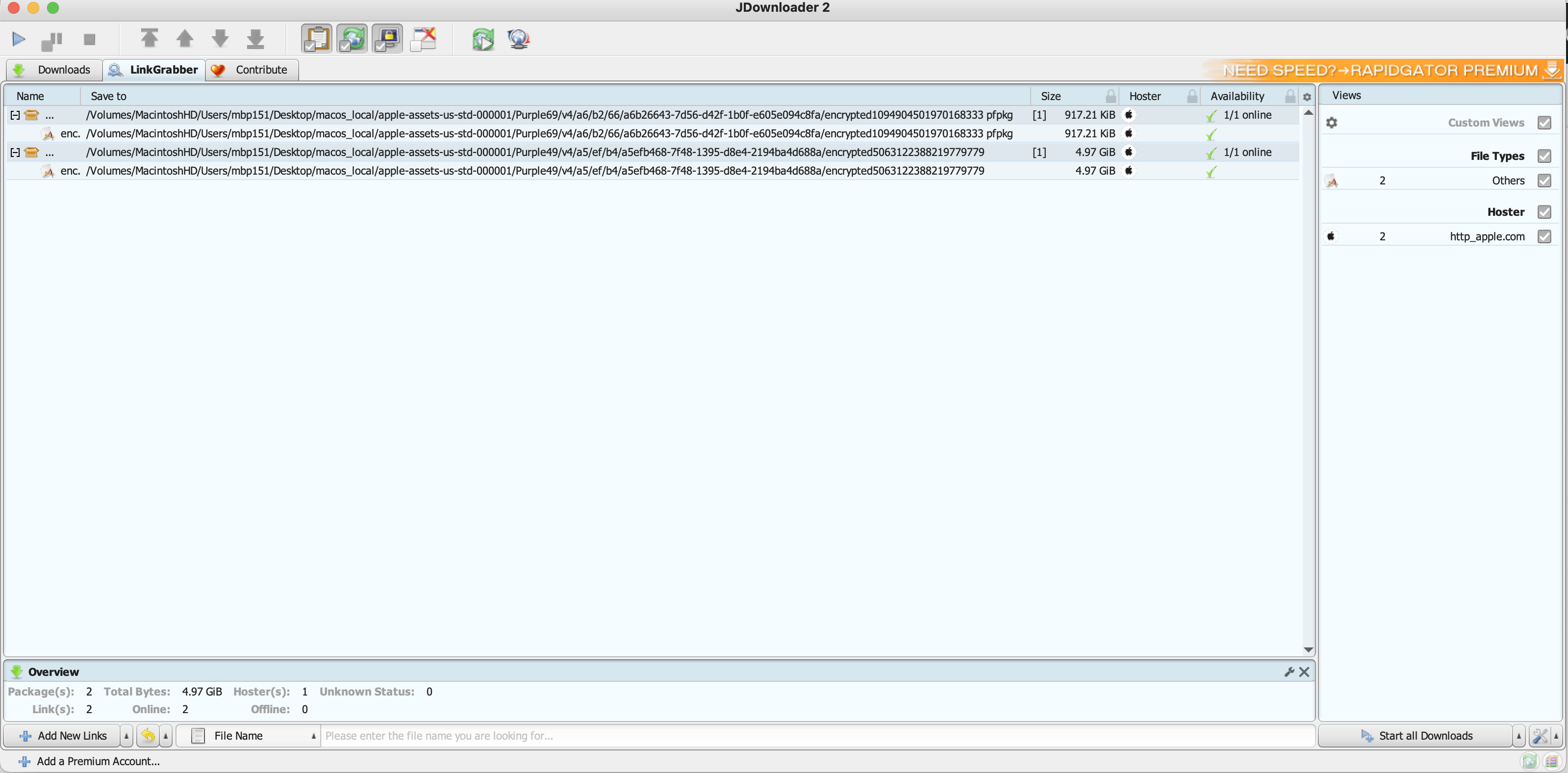
Task: Toggle the File Types checkbox
Action: (1544, 156)
